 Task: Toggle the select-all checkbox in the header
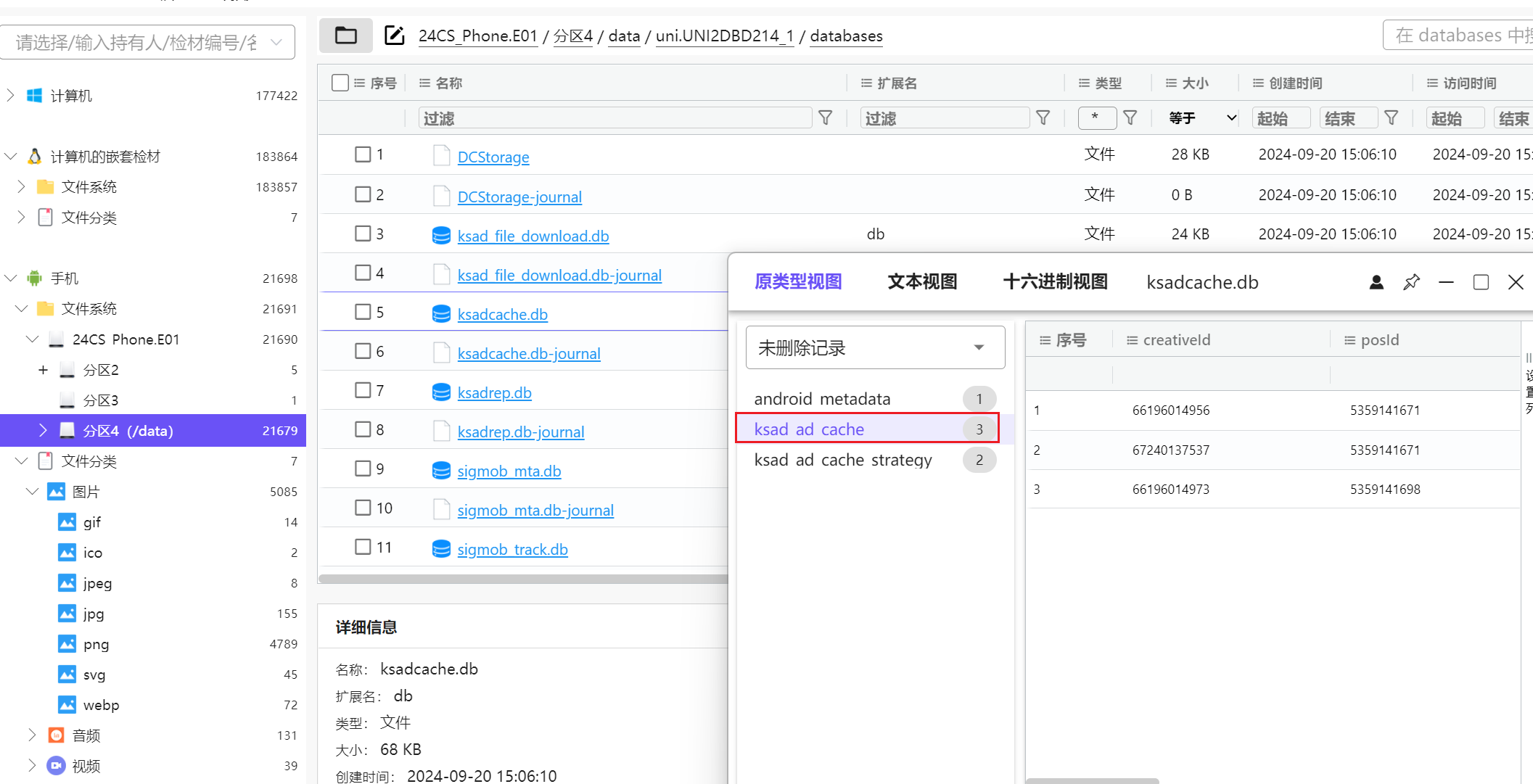click(x=340, y=83)
